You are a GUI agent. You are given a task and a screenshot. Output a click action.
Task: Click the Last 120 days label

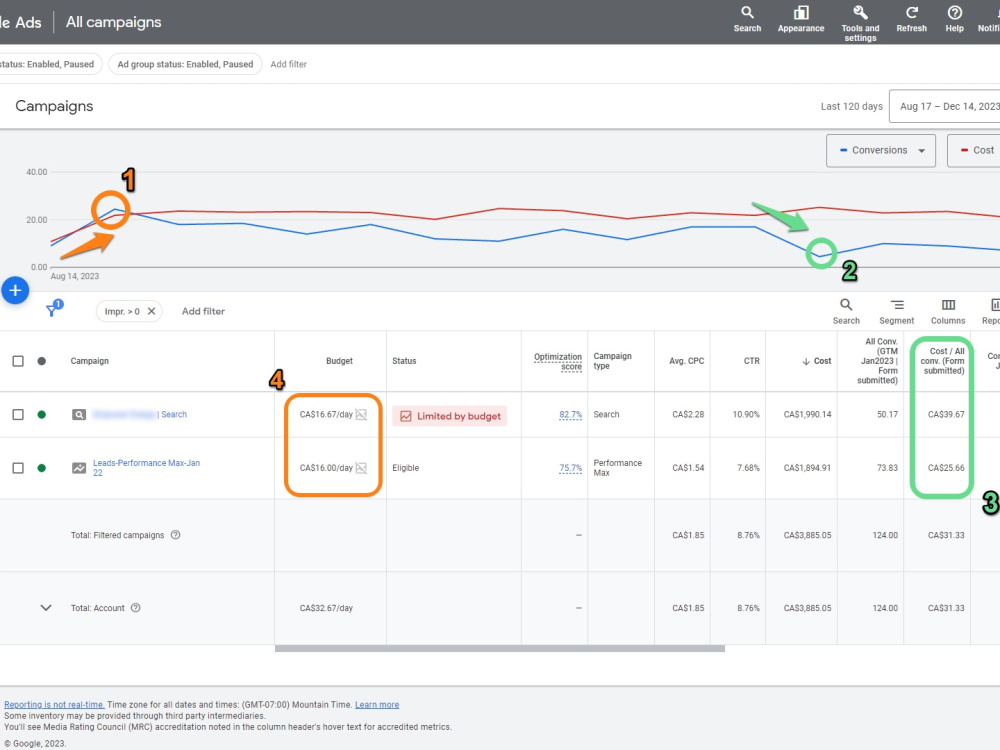851,107
